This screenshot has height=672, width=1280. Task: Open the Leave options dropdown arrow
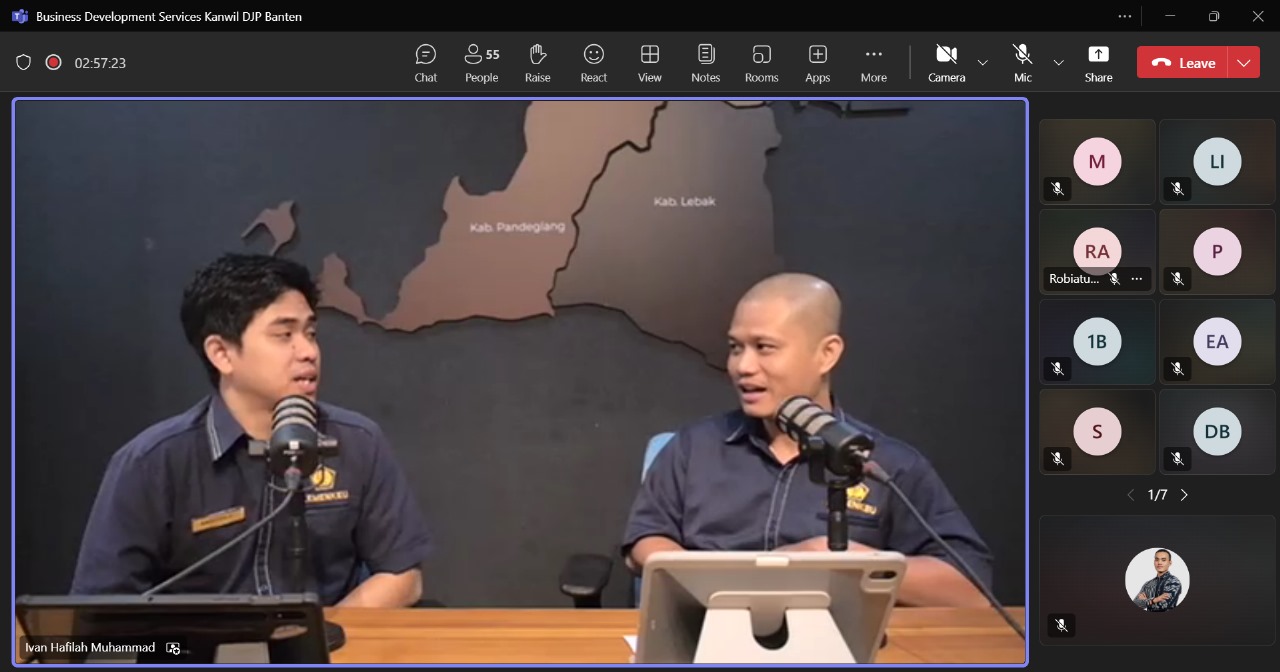[1243, 62]
